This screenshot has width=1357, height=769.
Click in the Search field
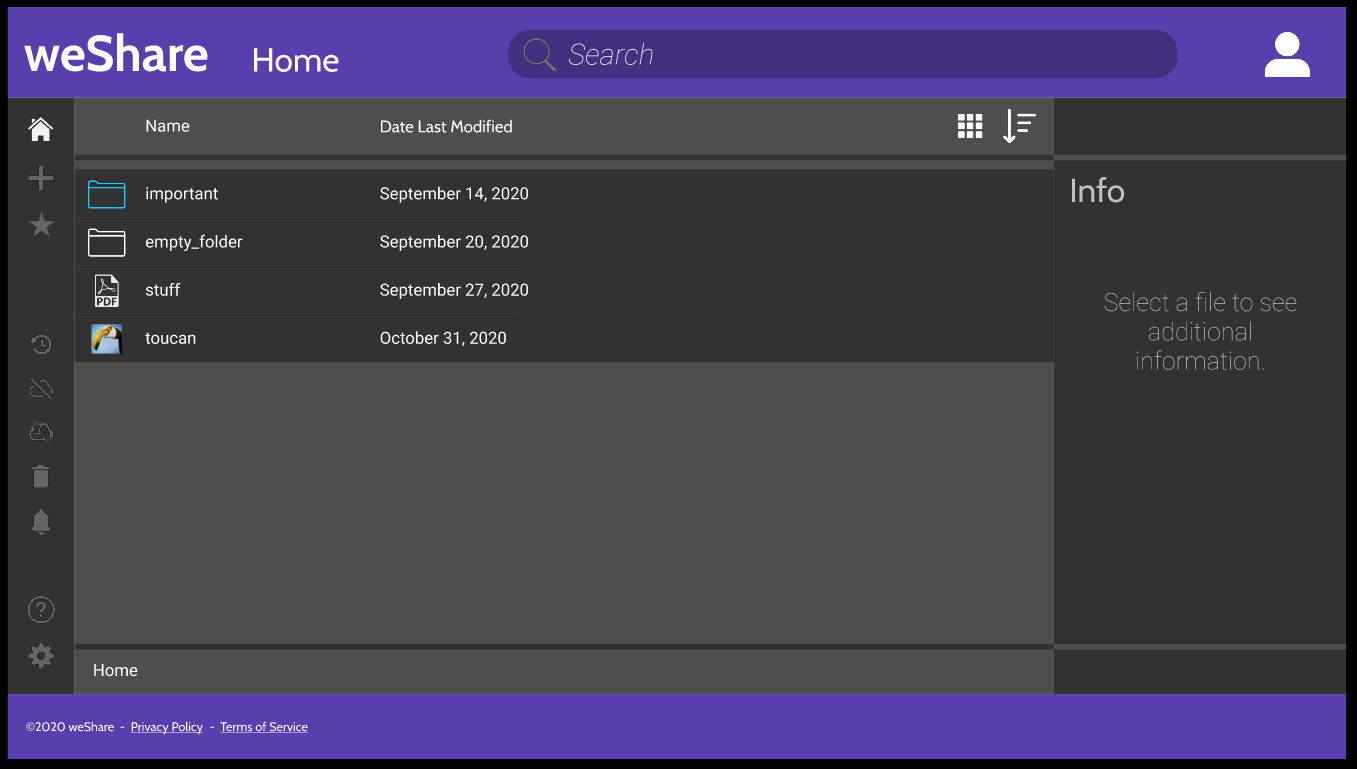tap(843, 54)
